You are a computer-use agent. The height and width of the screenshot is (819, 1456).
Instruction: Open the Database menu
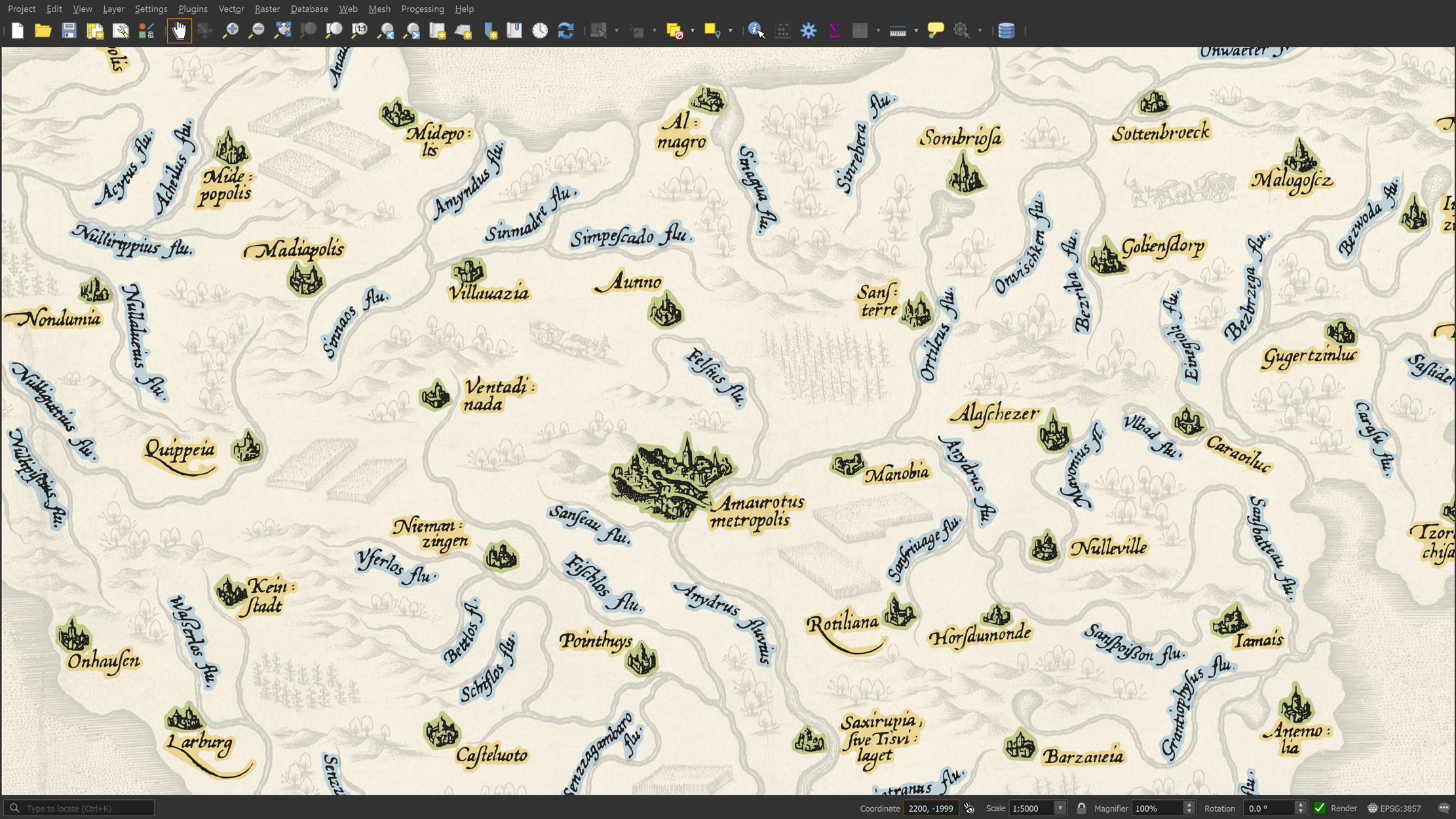click(309, 9)
